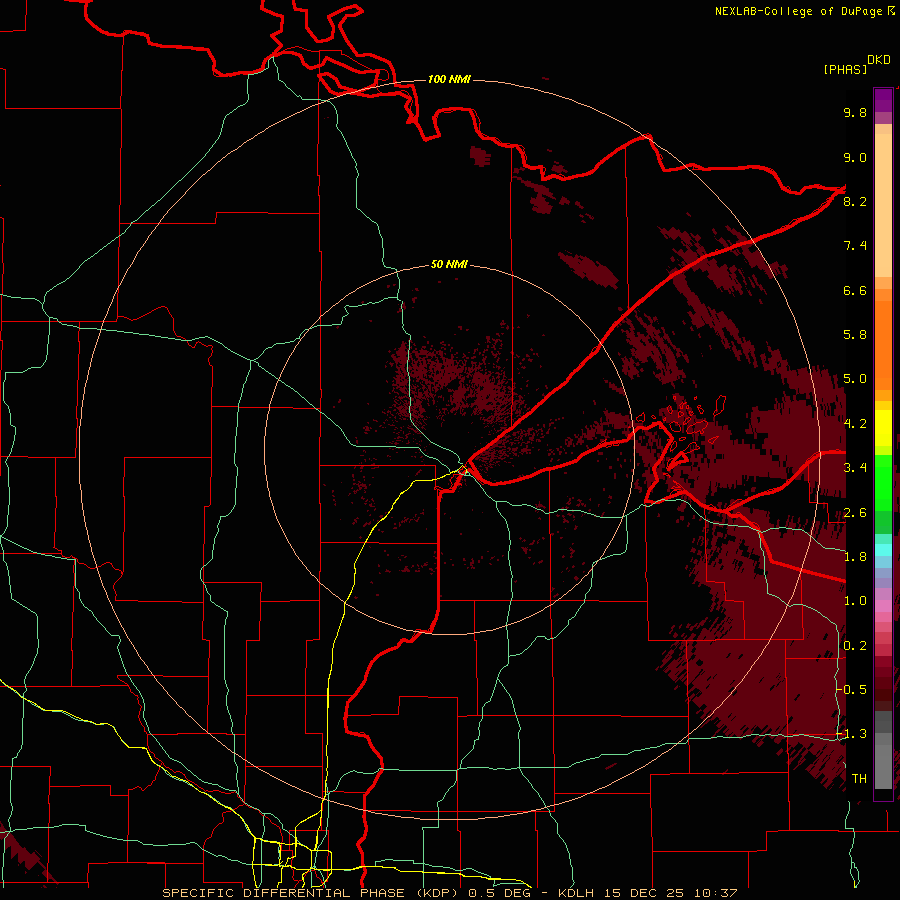900x900 pixels.
Task: Click the [PHAS] legend unit label
Action: 845,69
